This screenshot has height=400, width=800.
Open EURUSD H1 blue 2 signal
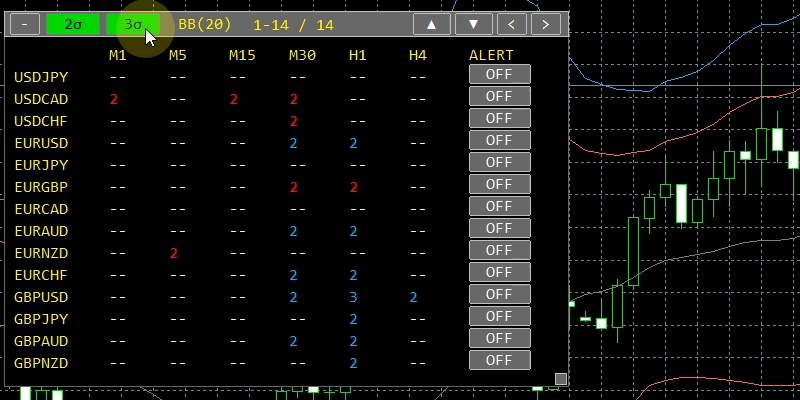(354, 143)
